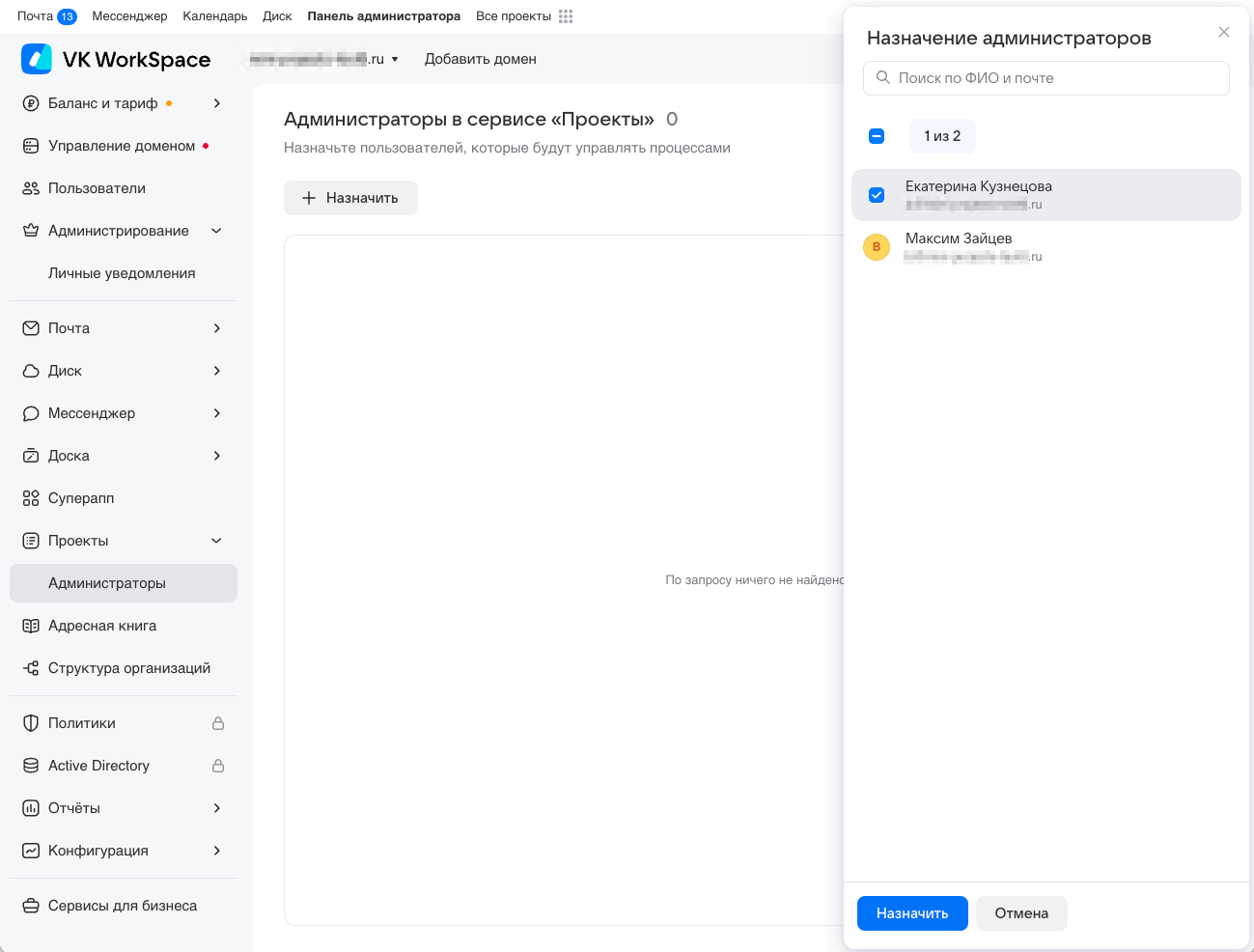
Task: Open the apps grid icon in top bar
Action: click(566, 16)
